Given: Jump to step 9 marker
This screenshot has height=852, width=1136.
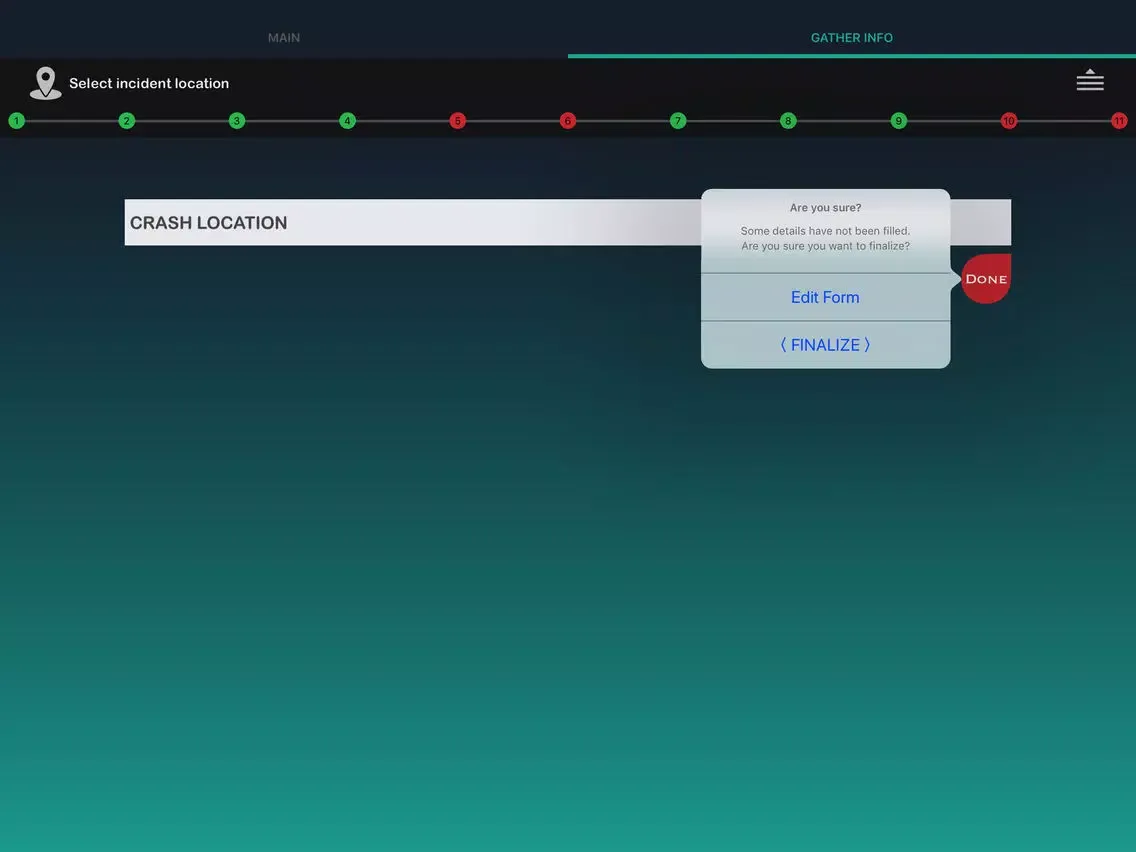Looking at the screenshot, I should pyautogui.click(x=898, y=121).
